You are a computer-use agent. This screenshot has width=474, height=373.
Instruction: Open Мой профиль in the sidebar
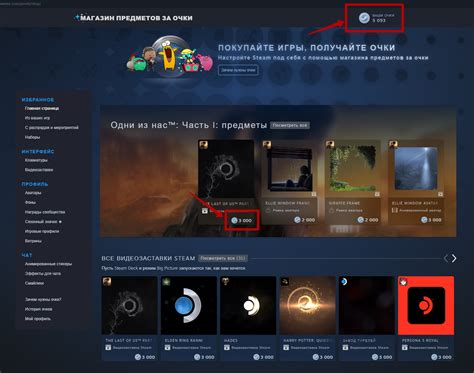pos(38,319)
